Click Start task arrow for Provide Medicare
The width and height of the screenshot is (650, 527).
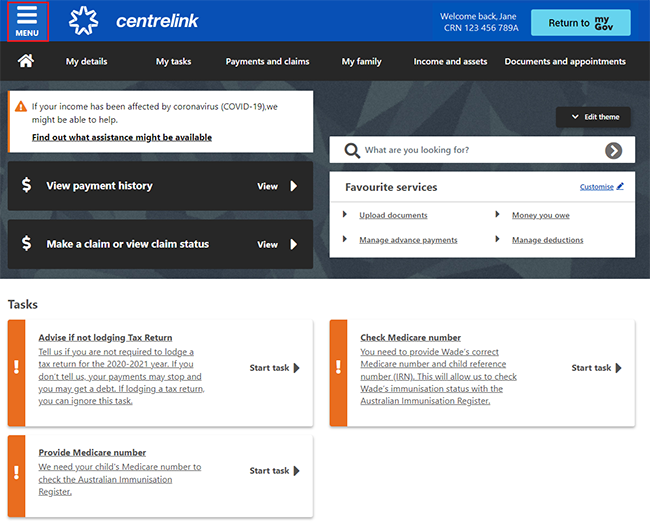[297, 471]
